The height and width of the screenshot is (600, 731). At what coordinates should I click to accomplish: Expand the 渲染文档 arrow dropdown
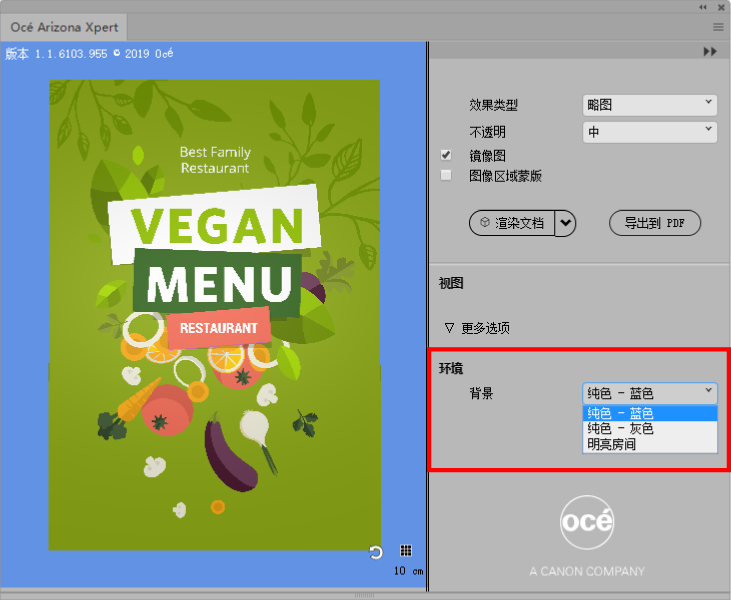pos(567,223)
